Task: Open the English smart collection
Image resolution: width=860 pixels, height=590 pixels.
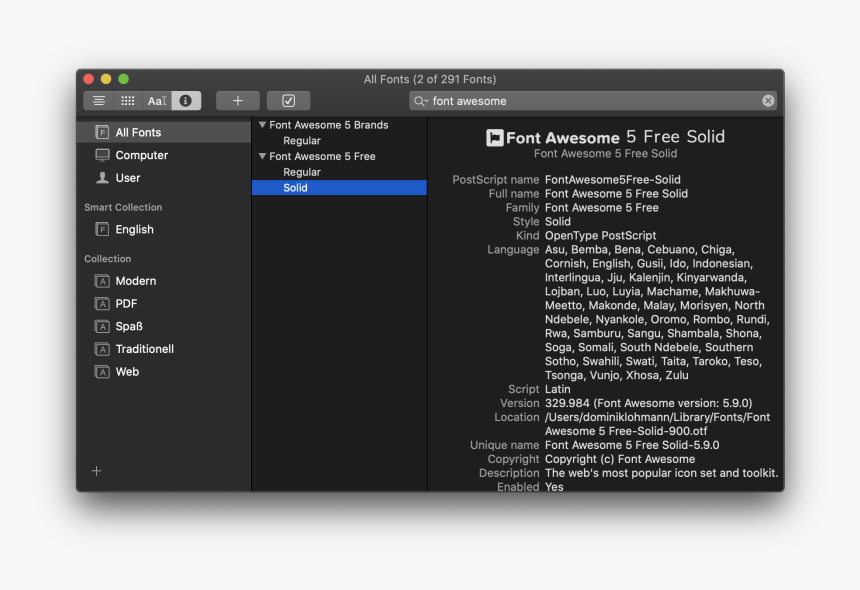Action: (163, 229)
